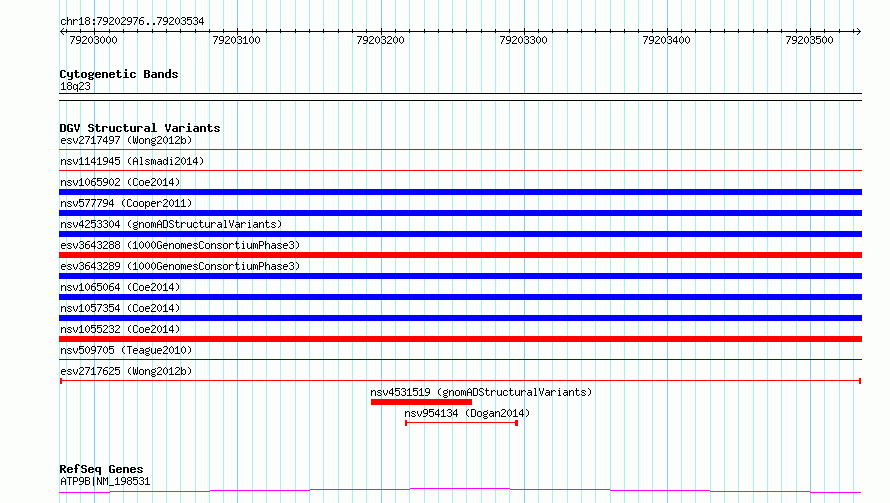This screenshot has width=890, height=503.
Task: Click the thin red line under nsv1141945
Action: (x=460, y=170)
